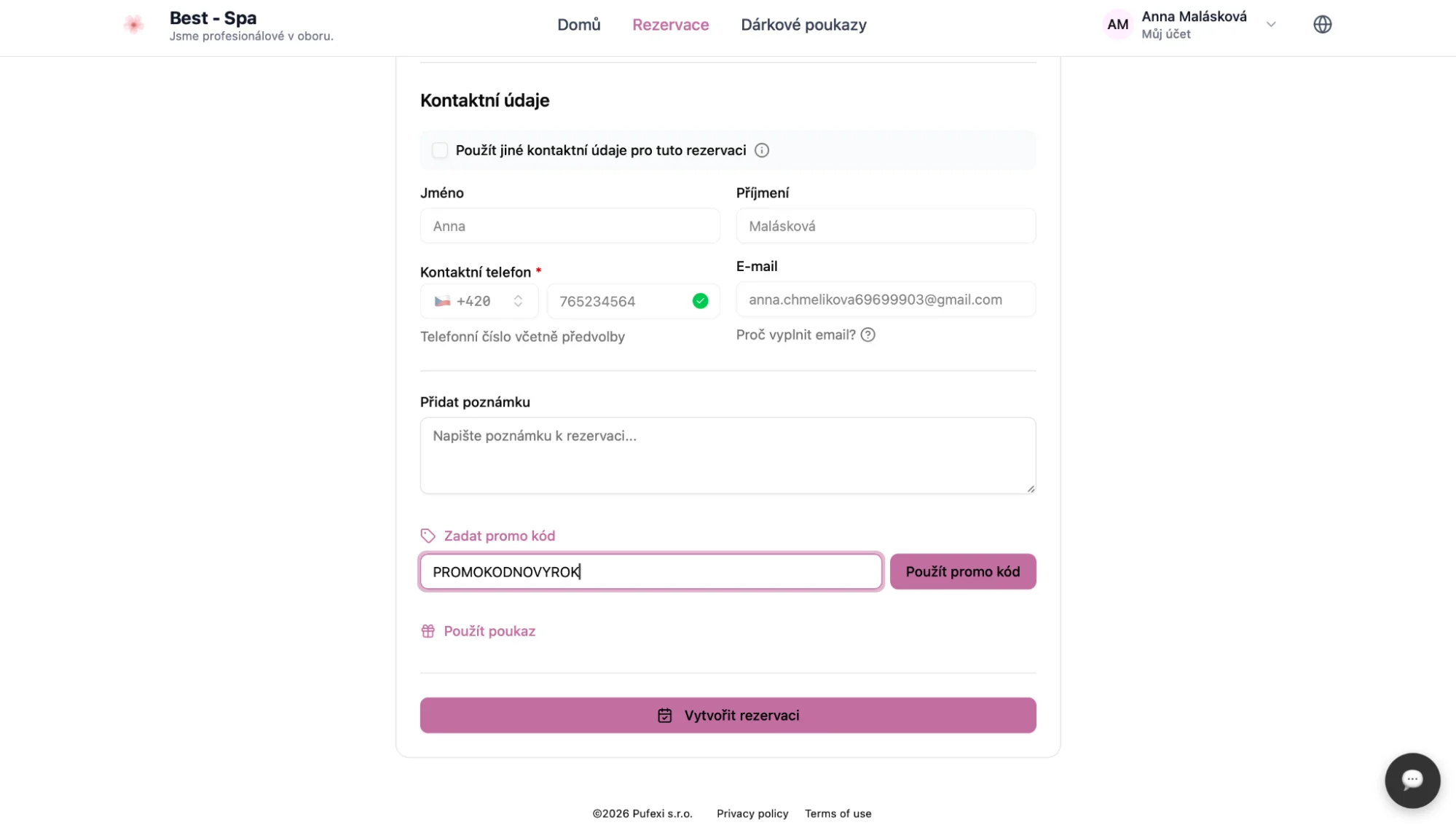Screen dimensions: 1456x825
Task: Focus the reservation note text area
Action: [x=728, y=456]
